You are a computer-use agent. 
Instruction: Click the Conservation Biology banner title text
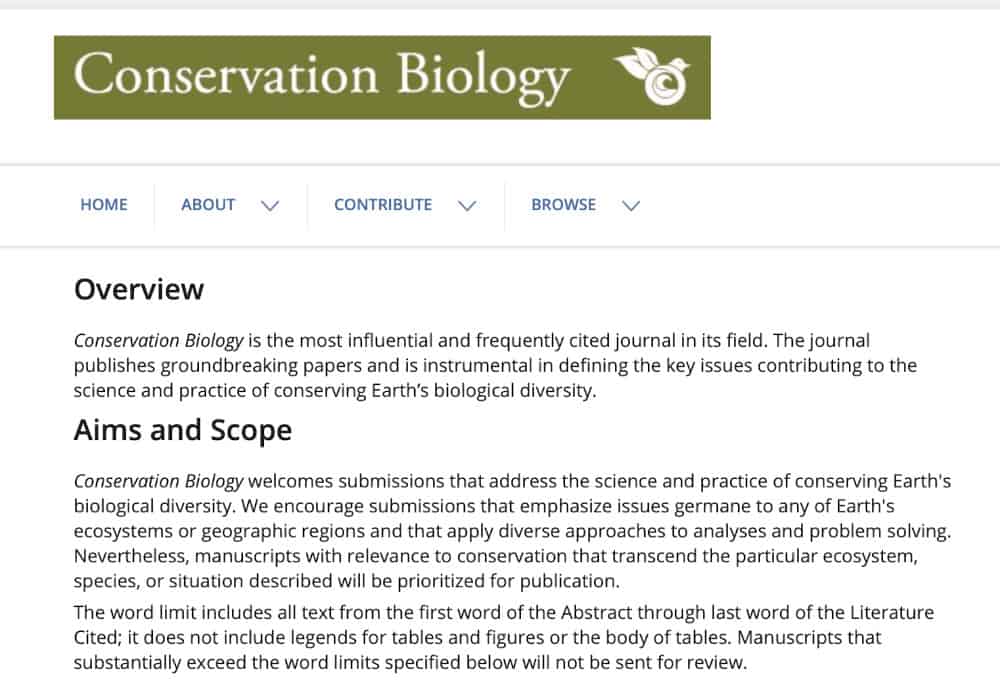click(x=321, y=77)
